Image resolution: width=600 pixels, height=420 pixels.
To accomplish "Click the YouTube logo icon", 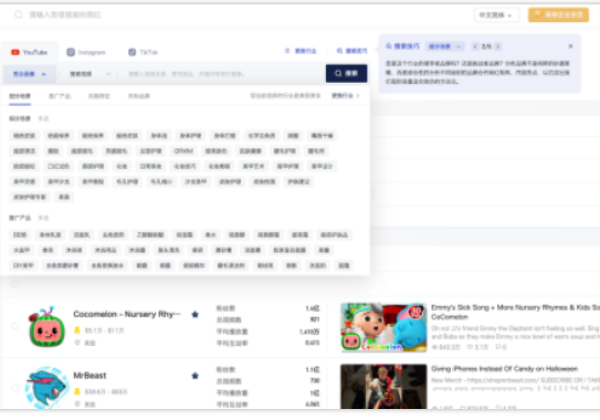I will point(15,52).
